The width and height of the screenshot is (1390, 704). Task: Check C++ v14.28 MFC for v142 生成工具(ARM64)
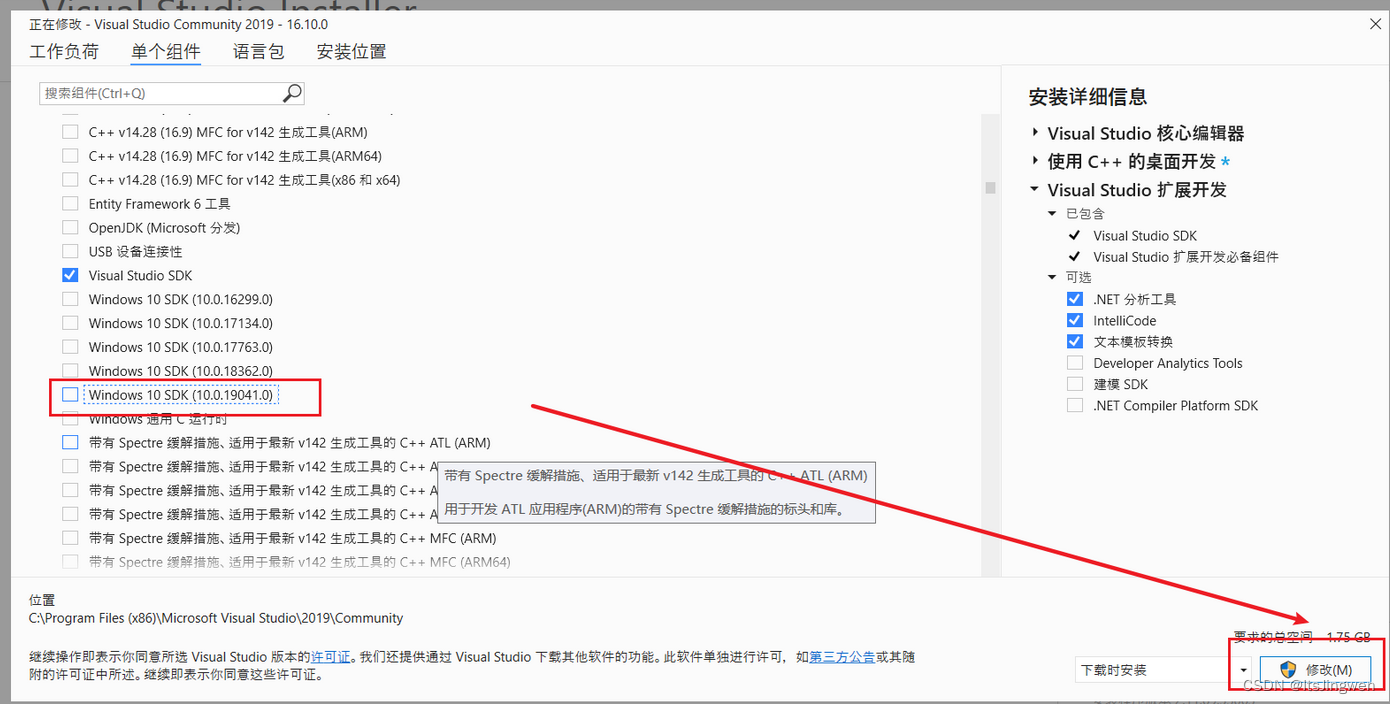pos(70,156)
